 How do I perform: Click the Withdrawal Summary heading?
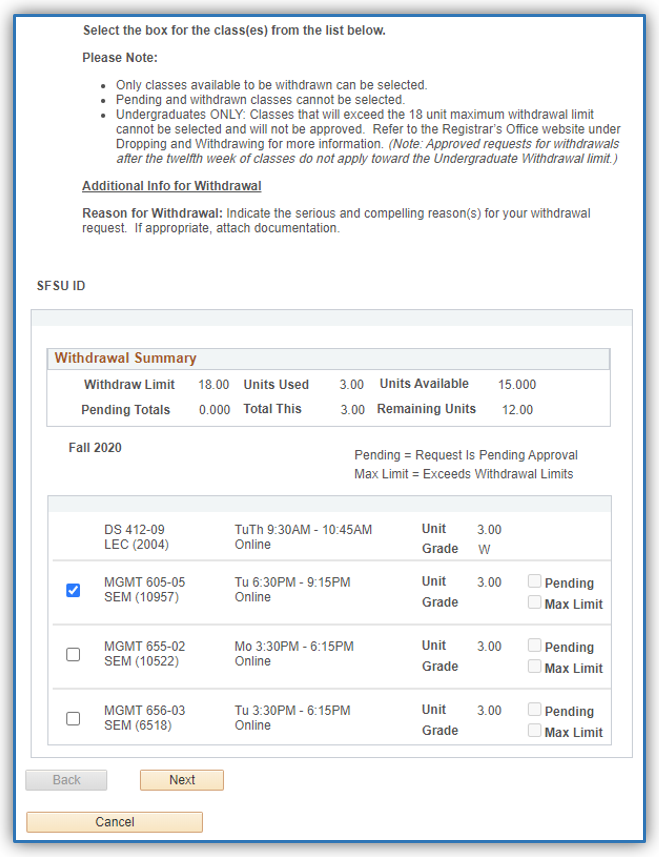[x=125, y=358]
